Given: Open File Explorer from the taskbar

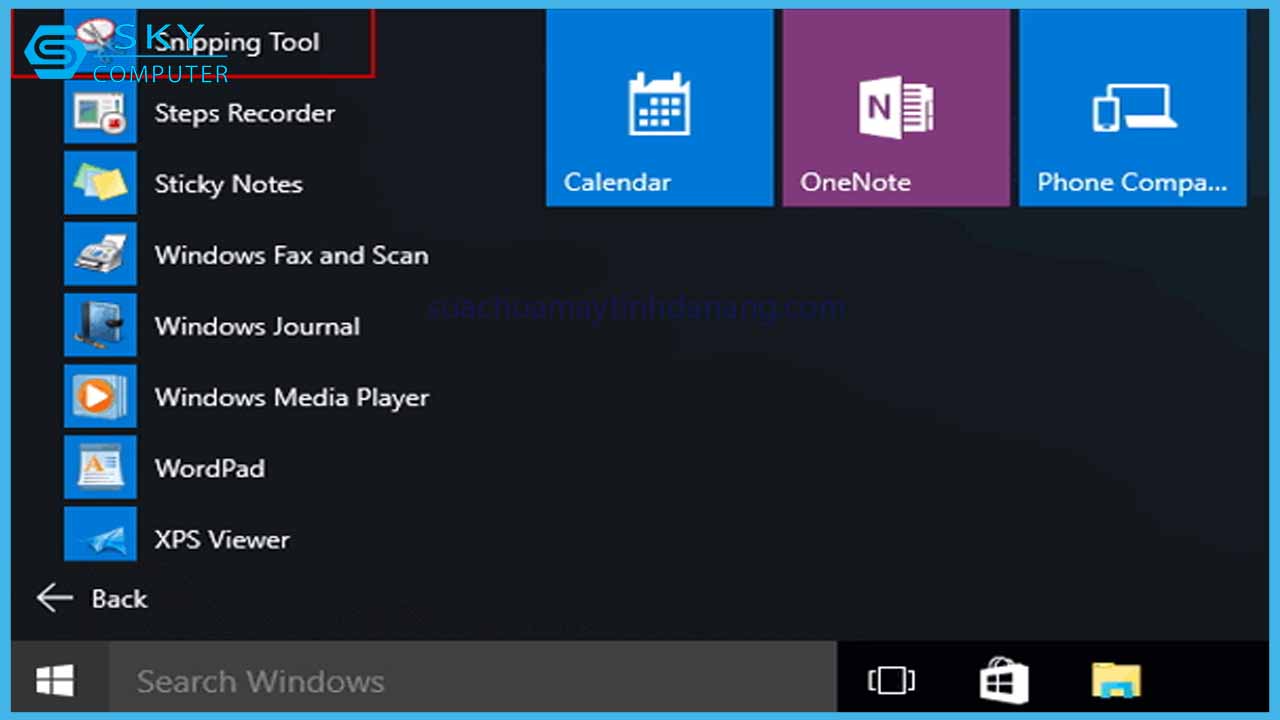Looking at the screenshot, I should (x=1116, y=681).
